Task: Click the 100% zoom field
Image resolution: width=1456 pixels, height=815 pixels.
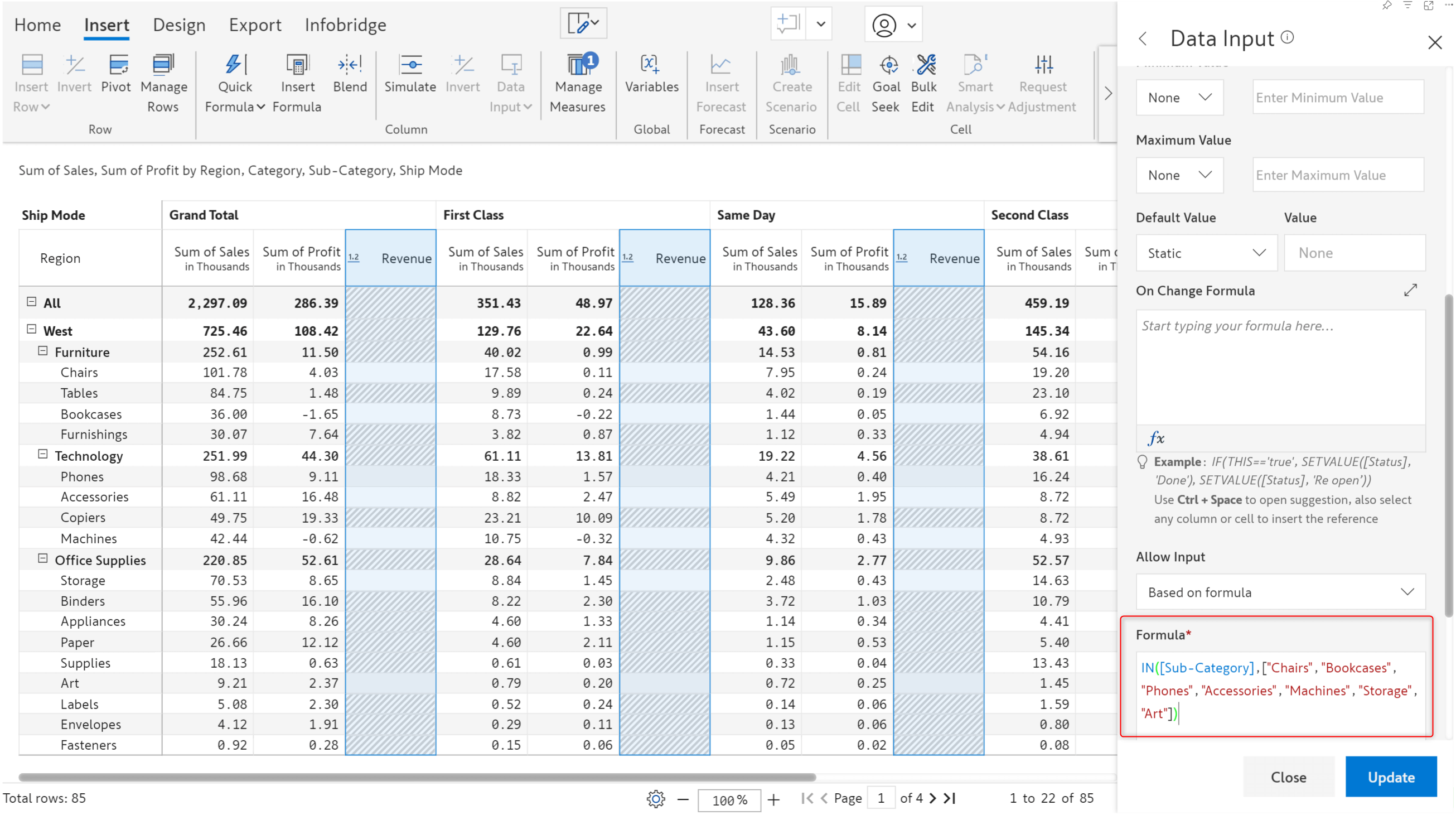Action: pyautogui.click(x=729, y=800)
